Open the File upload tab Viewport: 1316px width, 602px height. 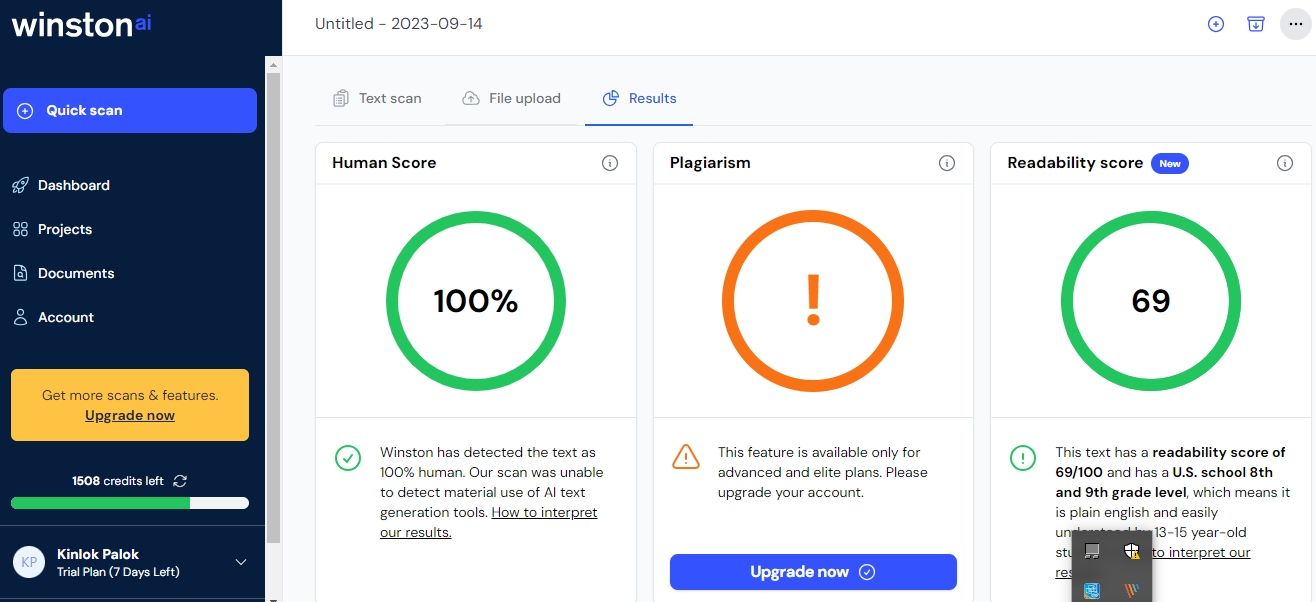tap(511, 98)
